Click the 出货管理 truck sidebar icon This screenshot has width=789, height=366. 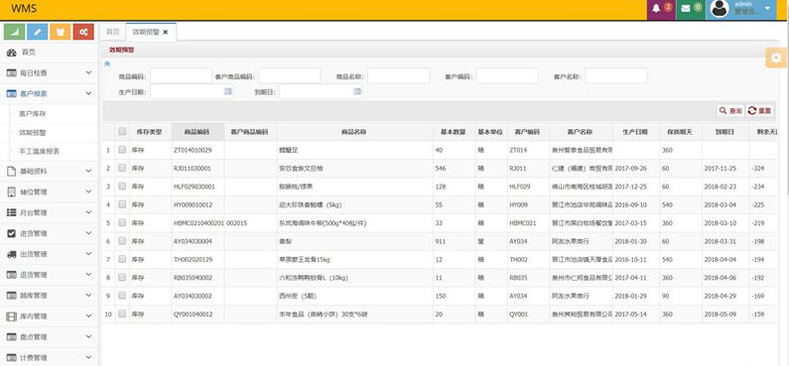(11, 254)
